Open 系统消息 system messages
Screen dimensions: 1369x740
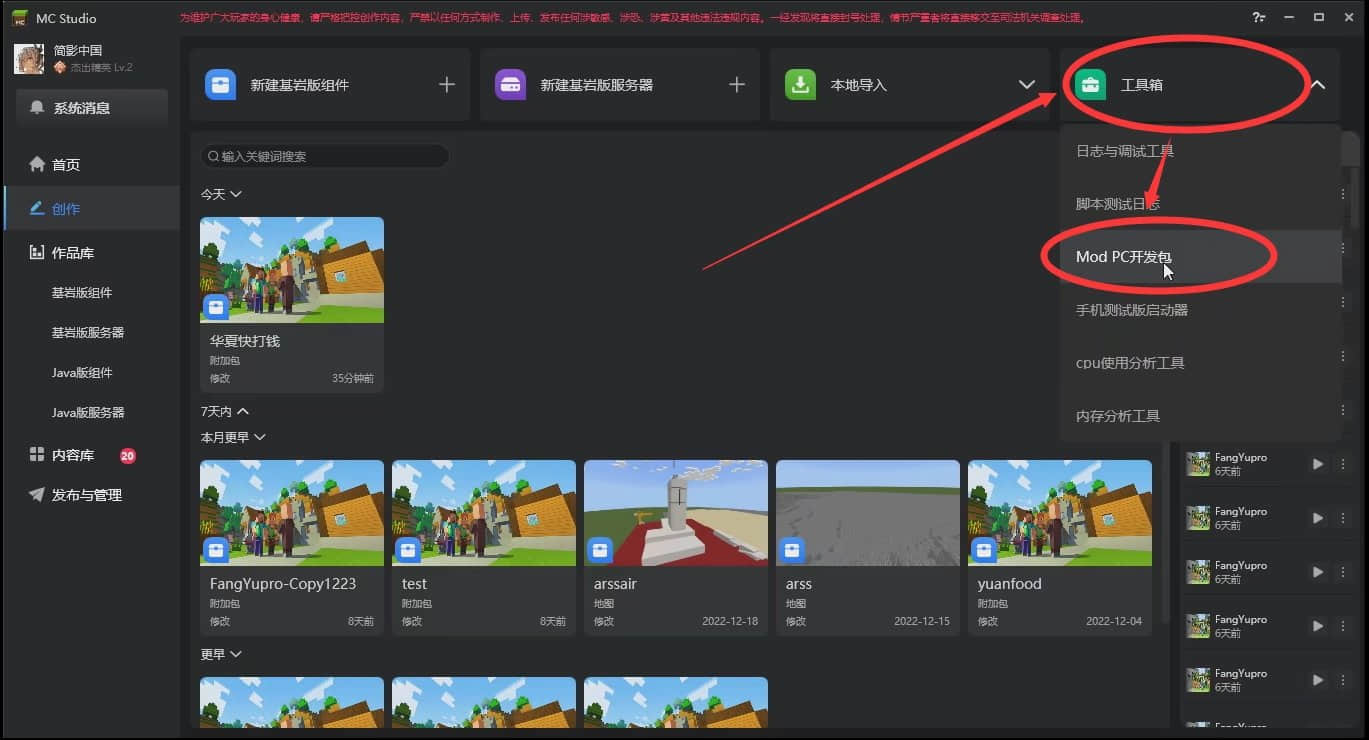tap(91, 108)
